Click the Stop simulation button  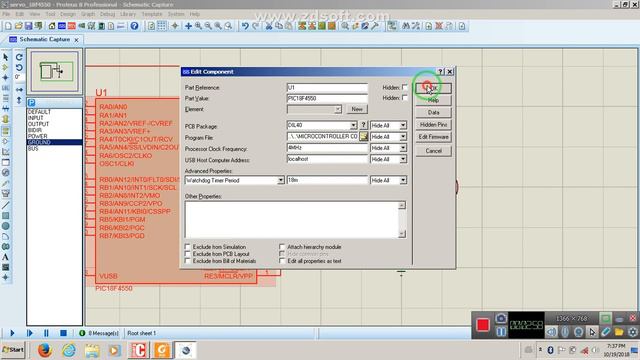tap(63, 333)
